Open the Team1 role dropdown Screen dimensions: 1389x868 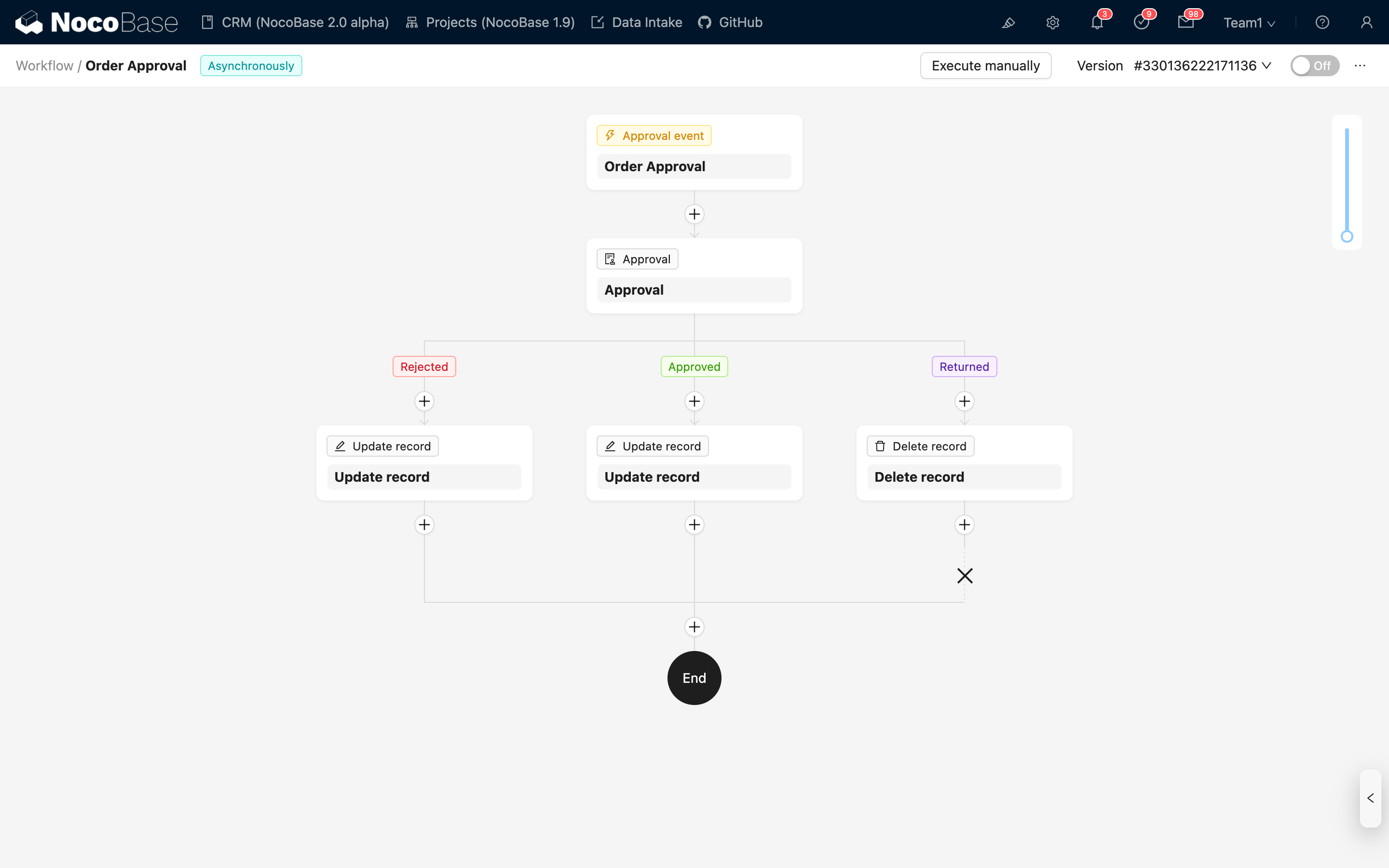click(1249, 22)
